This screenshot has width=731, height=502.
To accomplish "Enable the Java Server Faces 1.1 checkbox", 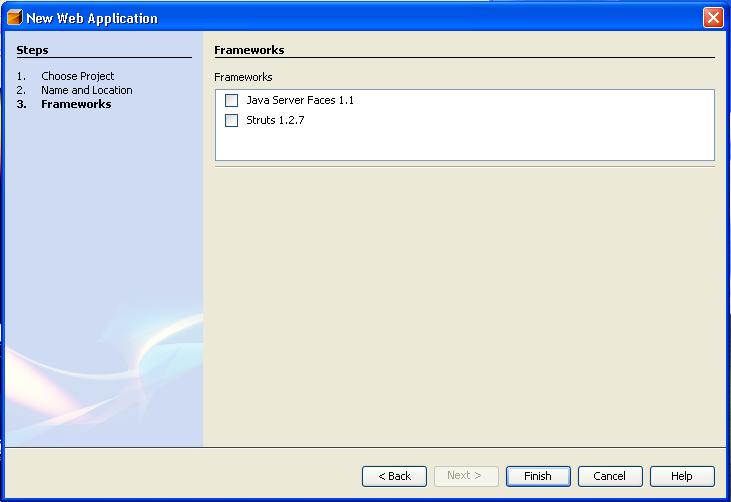I will coord(231,100).
